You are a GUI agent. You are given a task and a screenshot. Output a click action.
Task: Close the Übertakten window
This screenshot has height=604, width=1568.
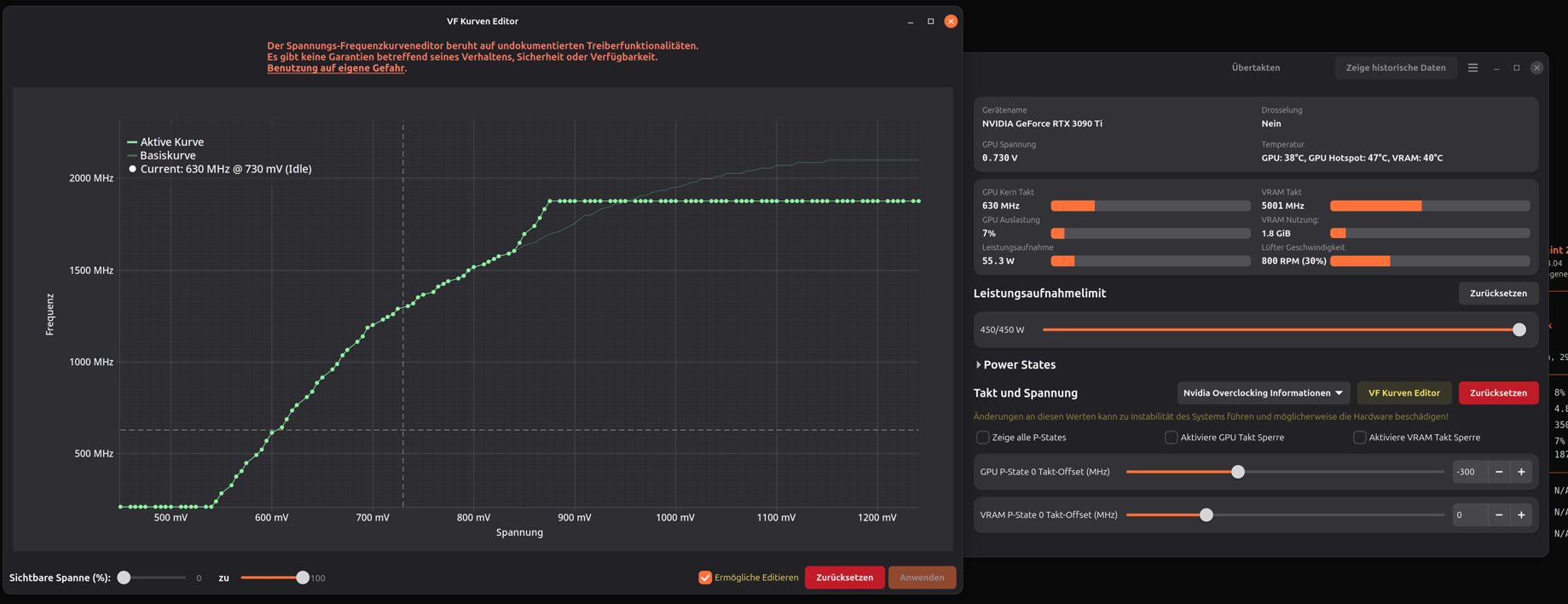click(1536, 67)
